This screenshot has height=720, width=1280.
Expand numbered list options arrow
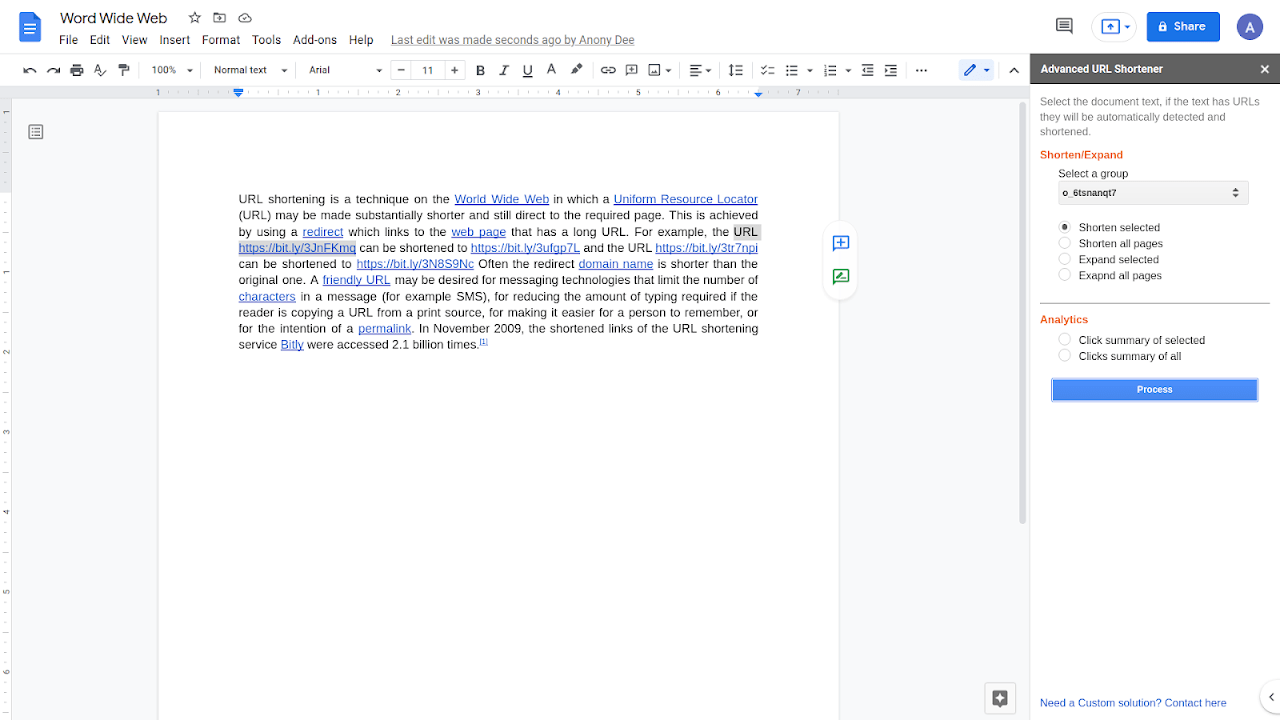click(x=848, y=70)
